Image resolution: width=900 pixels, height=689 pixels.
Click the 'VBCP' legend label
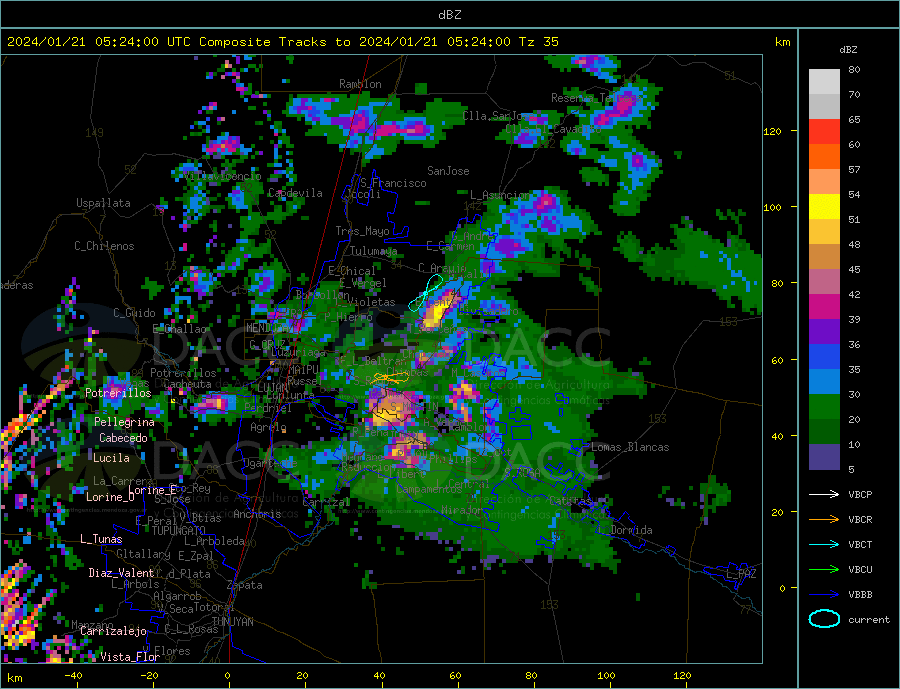[x=860, y=494]
